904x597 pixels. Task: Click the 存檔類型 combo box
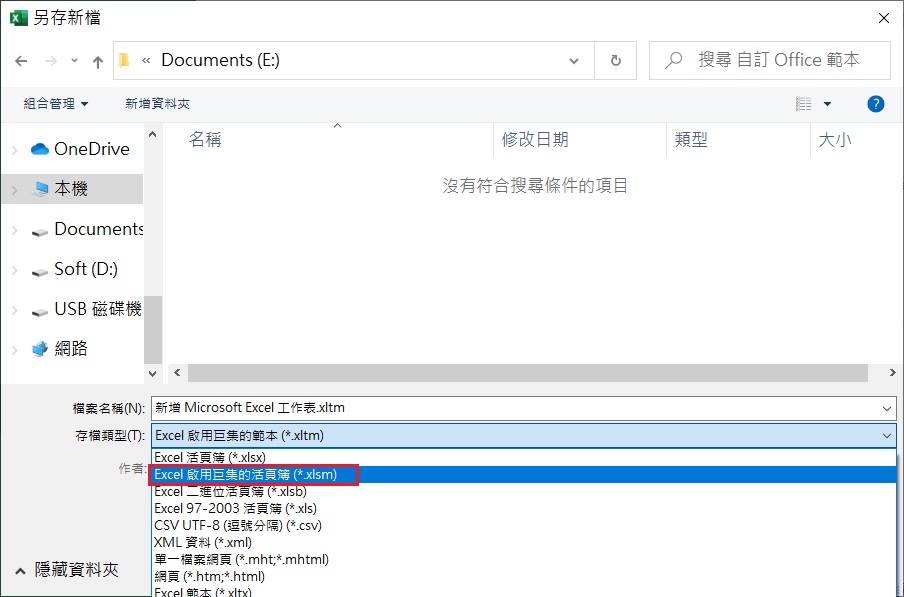(x=523, y=436)
